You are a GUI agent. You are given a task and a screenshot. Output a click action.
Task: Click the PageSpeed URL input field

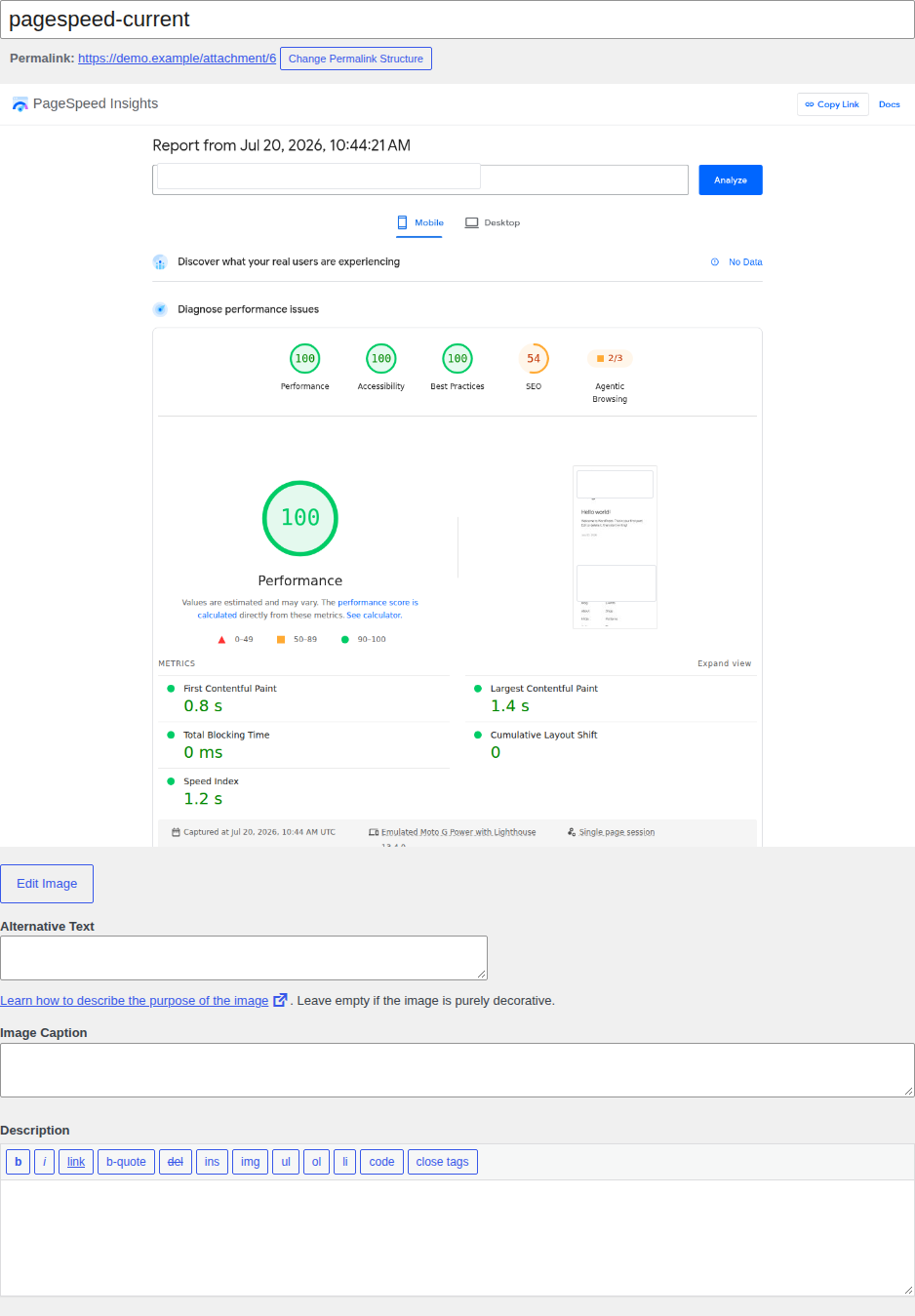pos(420,179)
